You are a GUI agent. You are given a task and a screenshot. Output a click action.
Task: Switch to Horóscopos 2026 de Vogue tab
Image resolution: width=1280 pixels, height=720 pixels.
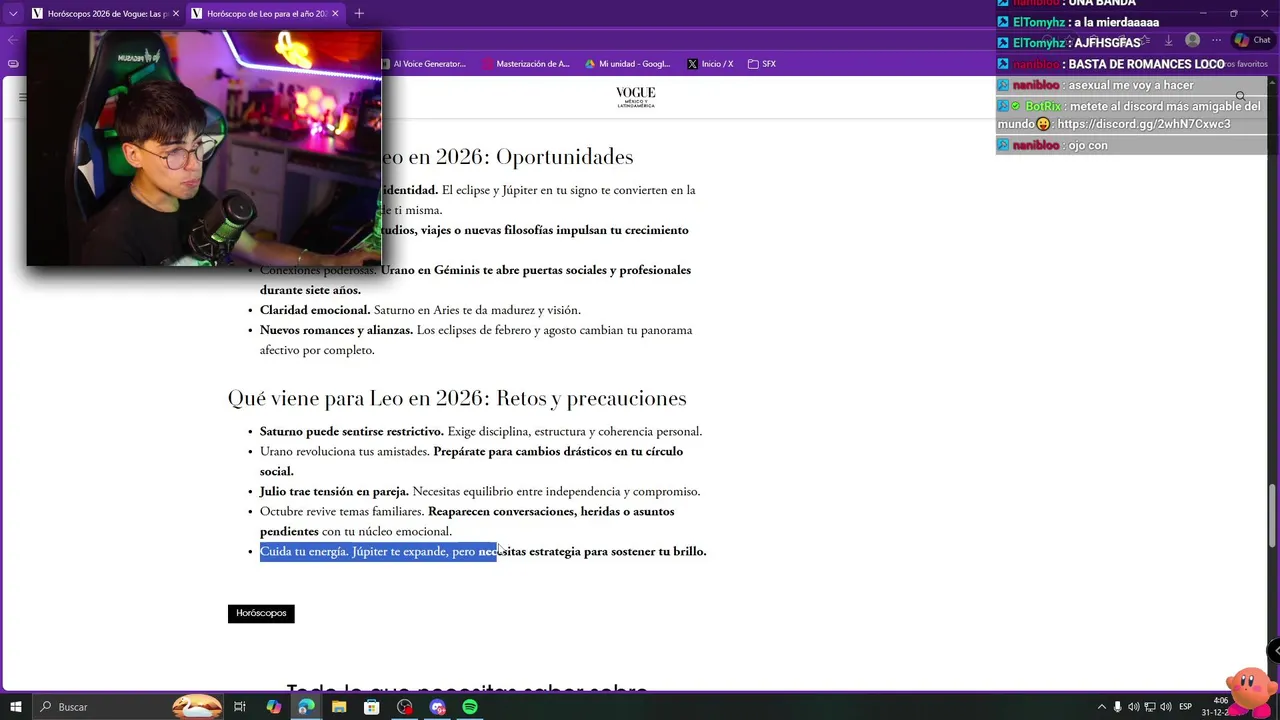click(105, 14)
